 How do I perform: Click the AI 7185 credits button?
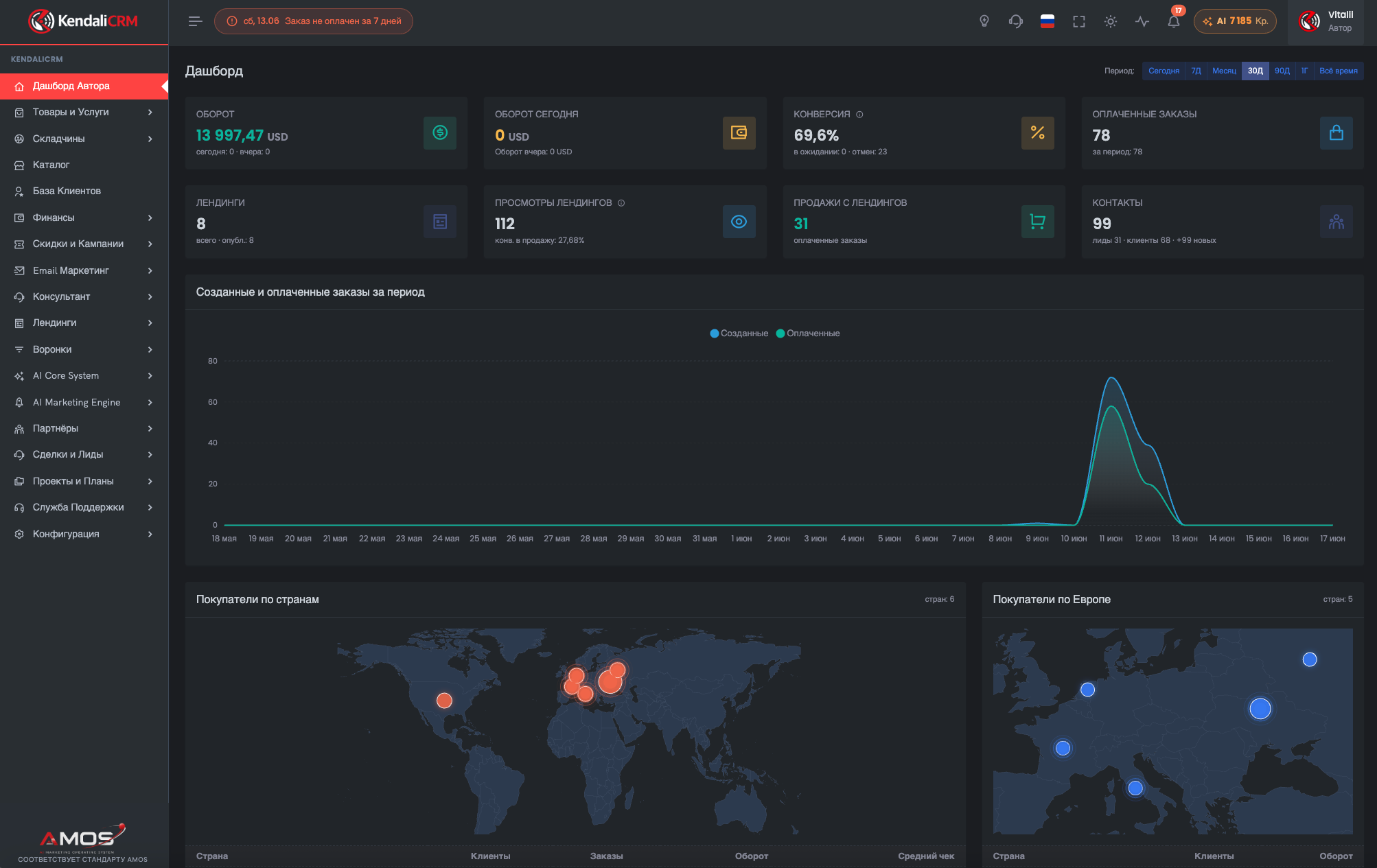coord(1235,21)
